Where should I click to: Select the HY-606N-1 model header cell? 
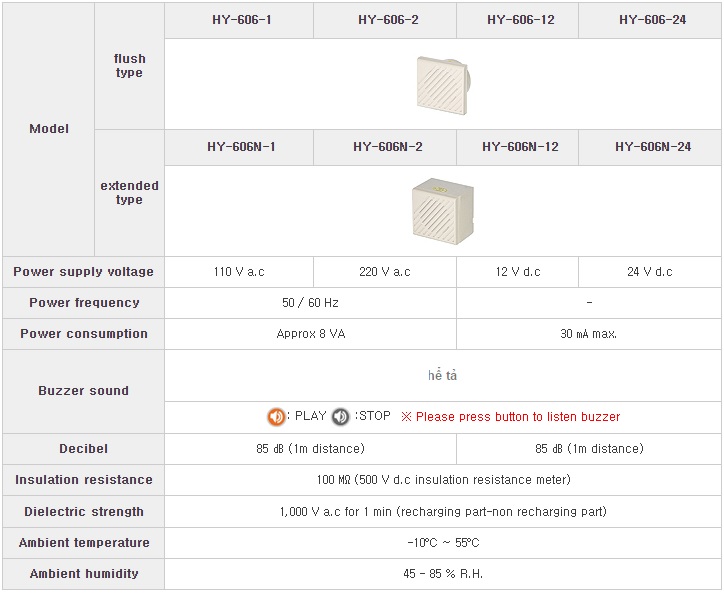(239, 148)
